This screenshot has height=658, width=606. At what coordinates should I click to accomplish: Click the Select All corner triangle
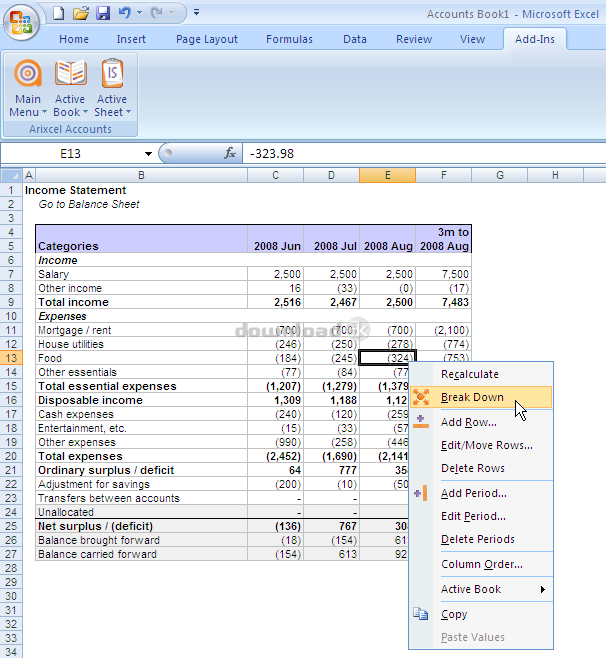(x=11, y=175)
